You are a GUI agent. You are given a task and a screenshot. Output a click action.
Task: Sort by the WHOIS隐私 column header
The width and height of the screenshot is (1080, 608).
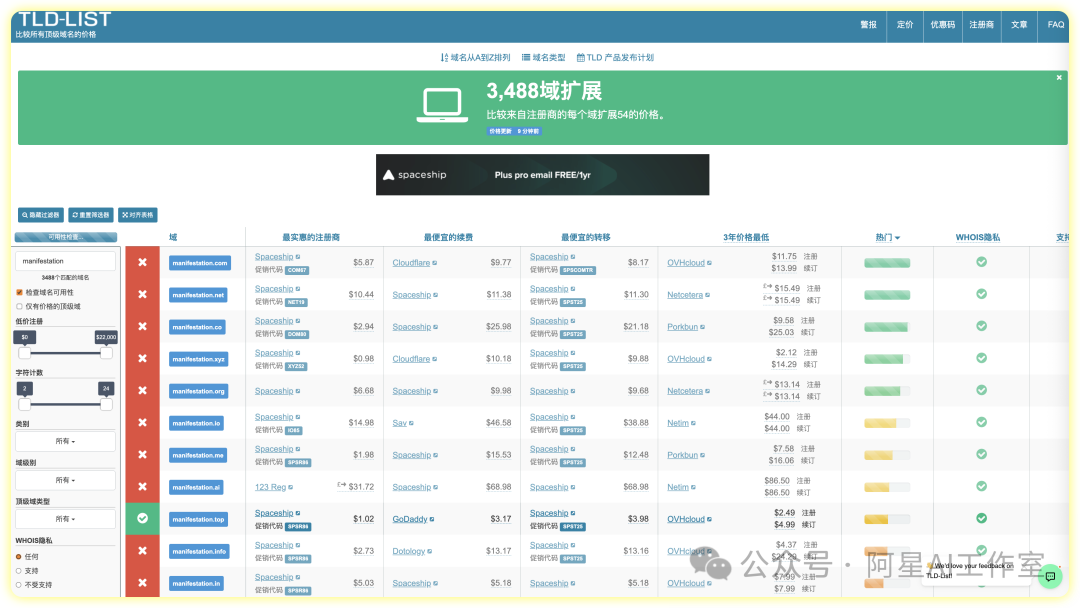[x=977, y=238]
